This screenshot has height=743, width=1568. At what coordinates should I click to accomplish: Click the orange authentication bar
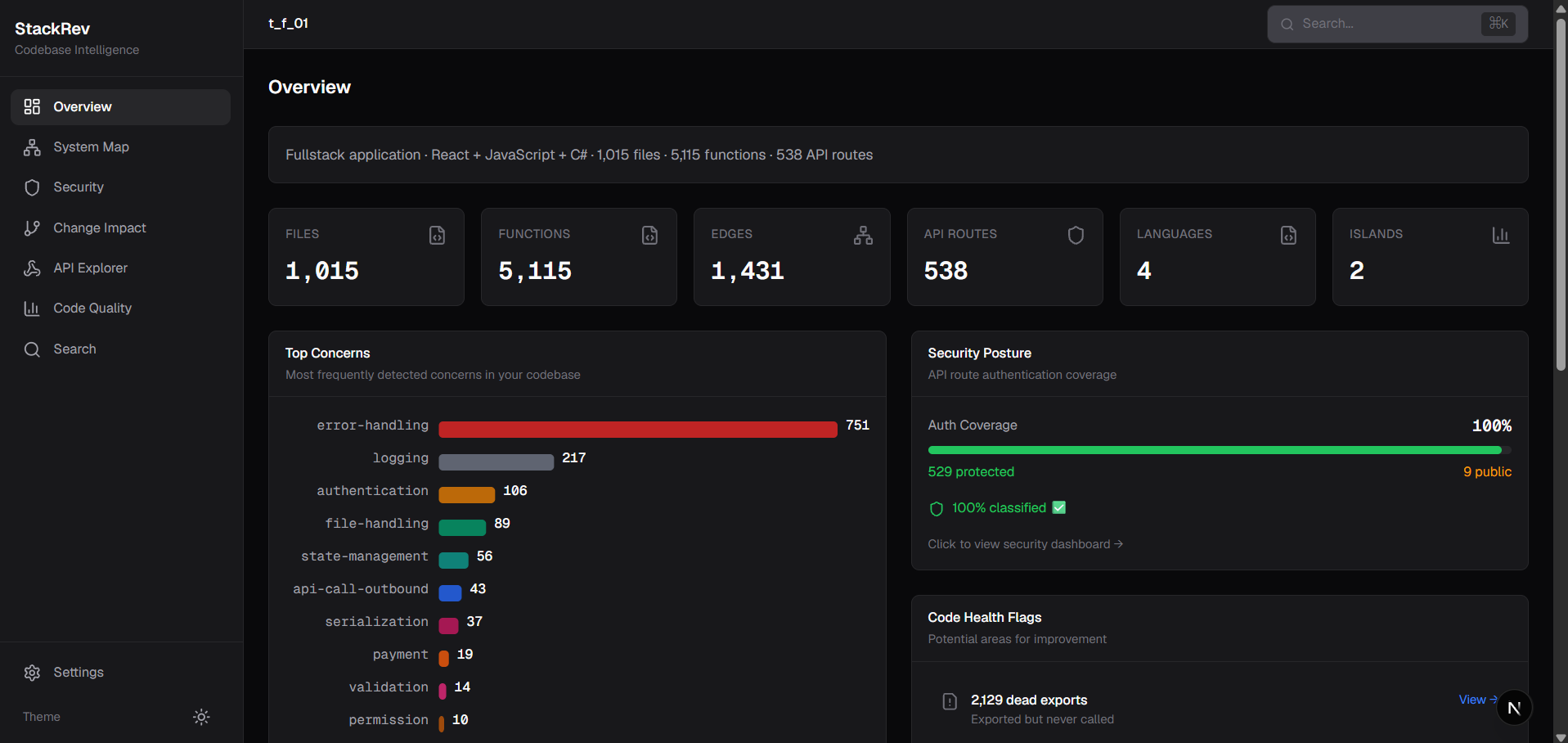pyautogui.click(x=467, y=495)
